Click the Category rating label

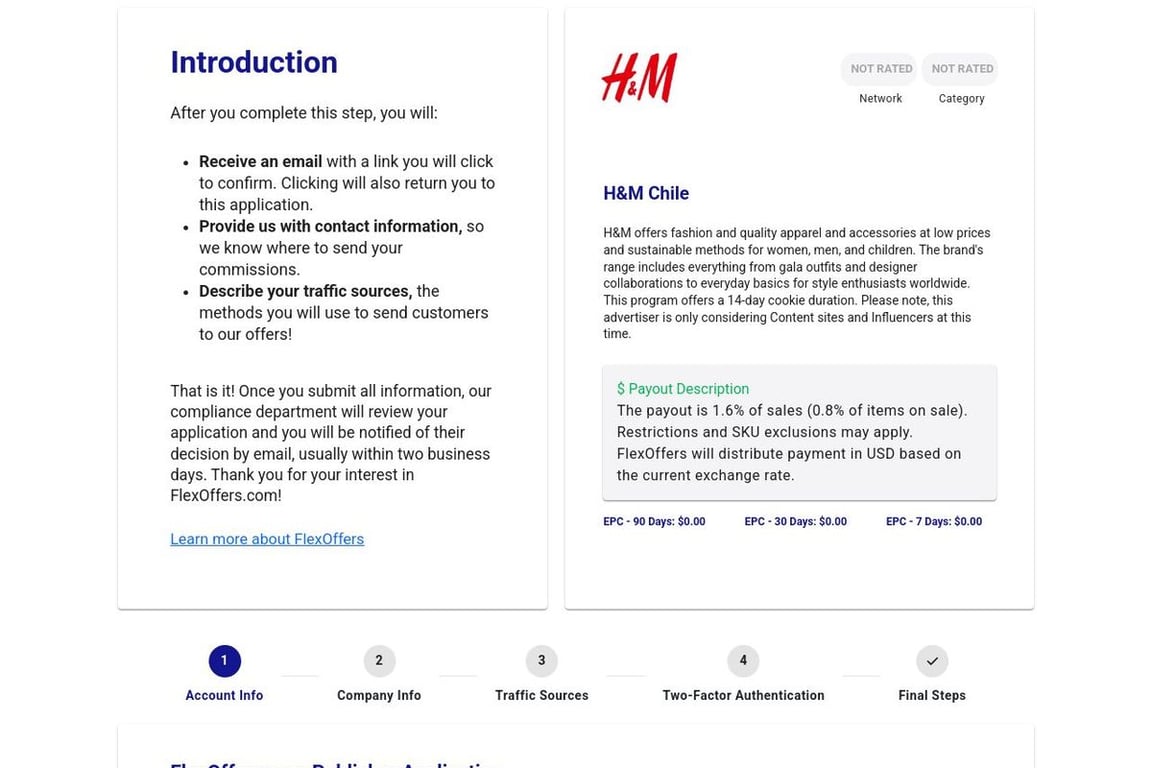click(x=961, y=98)
